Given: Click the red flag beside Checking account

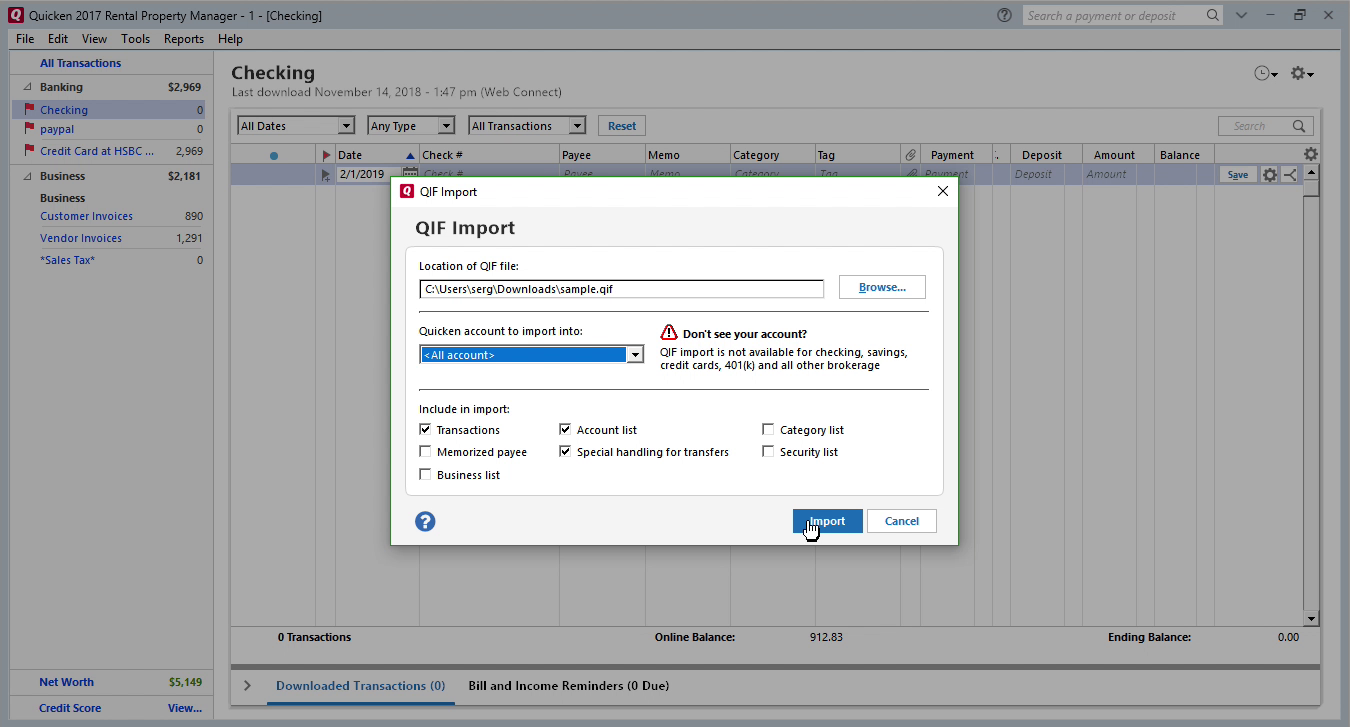Looking at the screenshot, I should click(x=29, y=109).
